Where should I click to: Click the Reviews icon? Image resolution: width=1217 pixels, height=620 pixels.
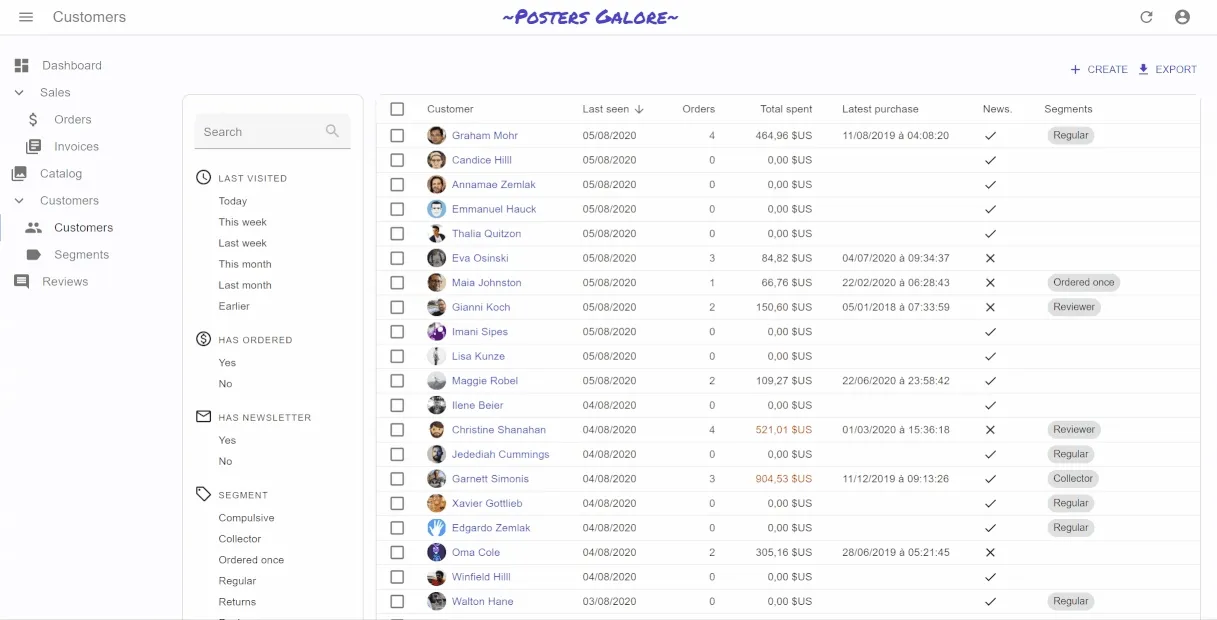[21, 281]
